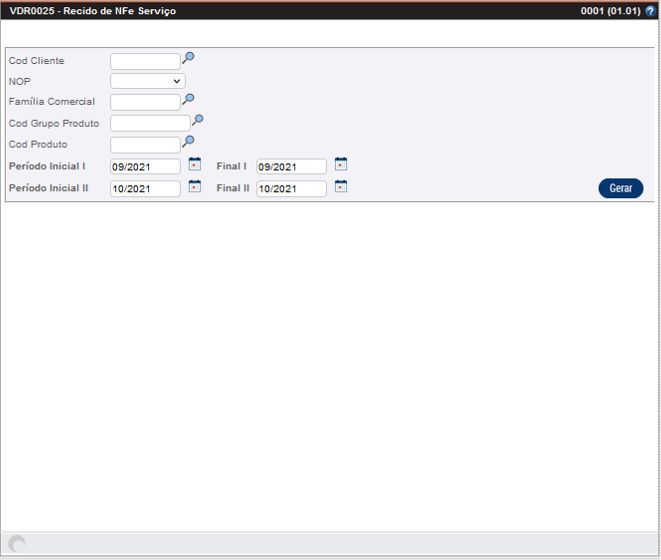Select the Final I date field

(x=291, y=167)
